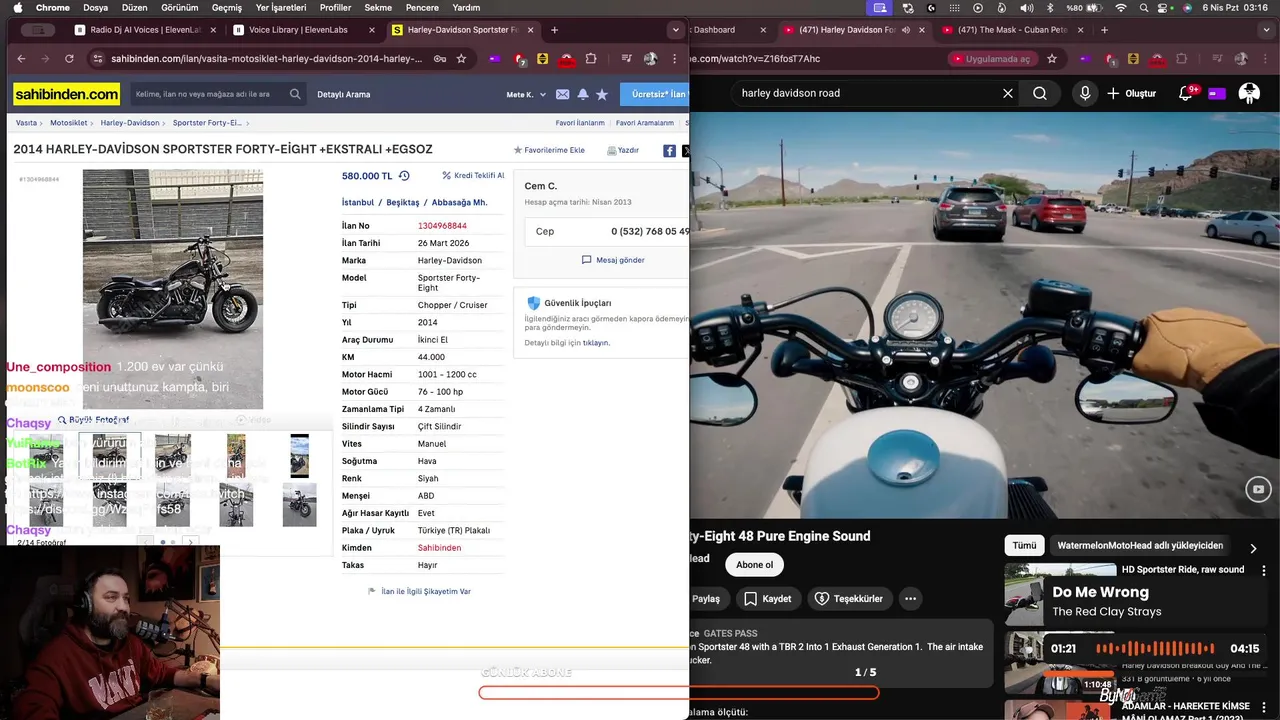Image resolution: width=1280 pixels, height=720 pixels.
Task: Select the Tümü filter chip
Action: (1024, 546)
